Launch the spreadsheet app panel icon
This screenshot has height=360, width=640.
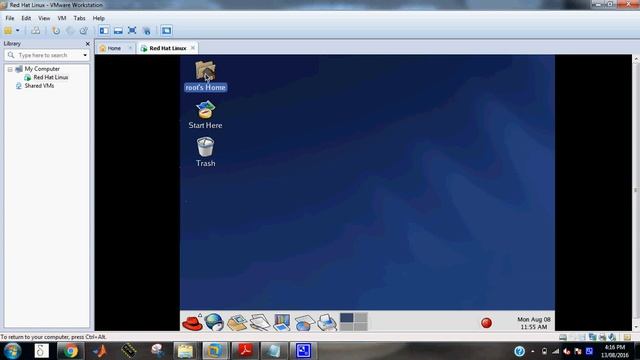[304, 322]
